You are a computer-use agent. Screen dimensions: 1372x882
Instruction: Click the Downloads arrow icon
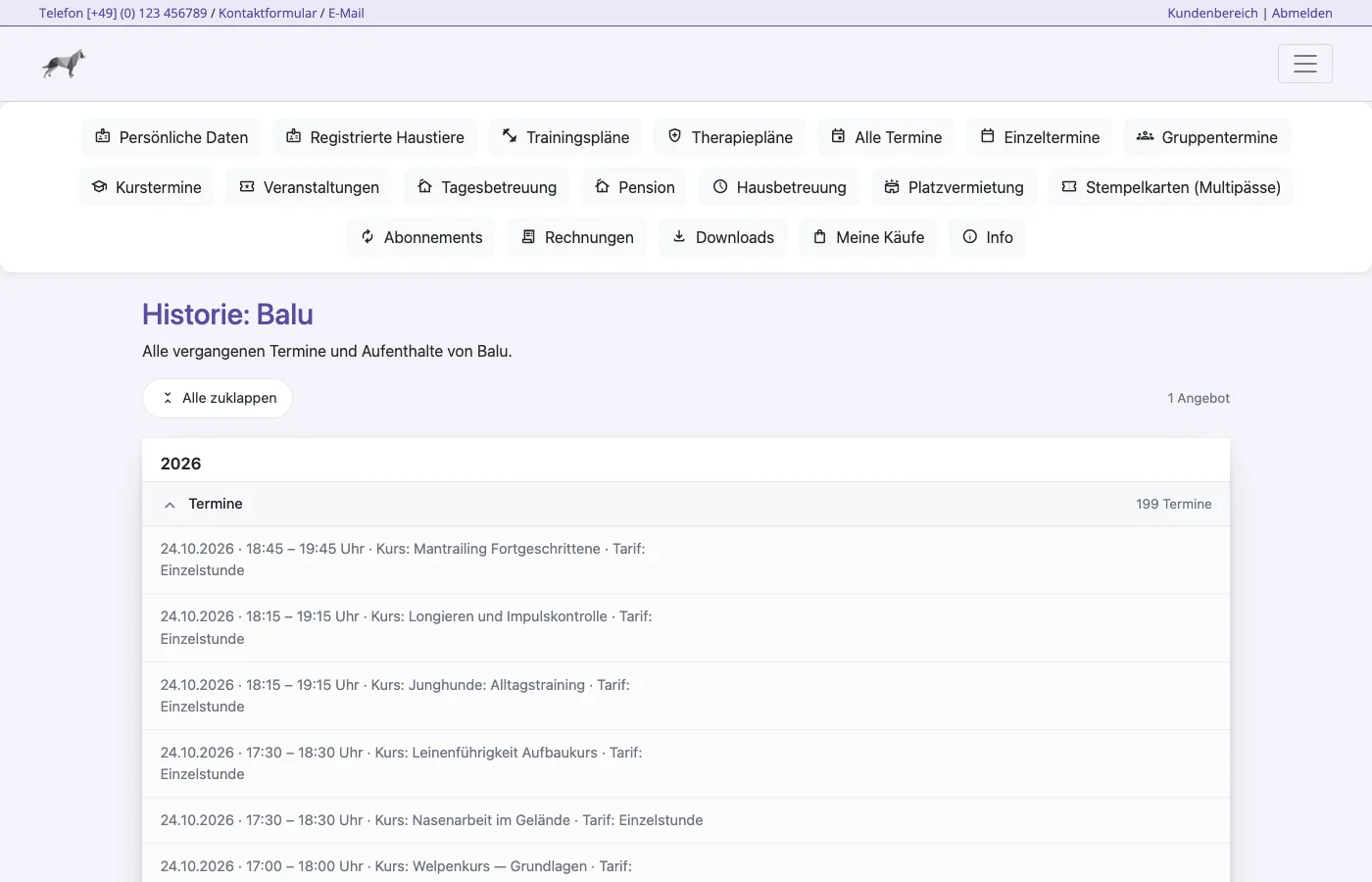[679, 236]
